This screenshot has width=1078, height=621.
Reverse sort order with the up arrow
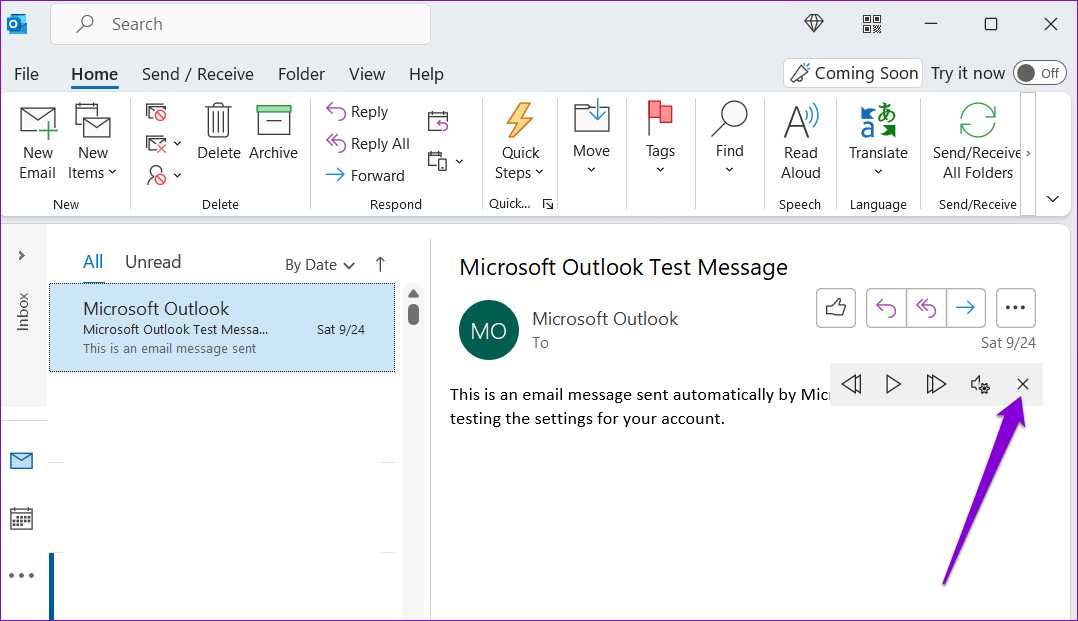click(380, 264)
